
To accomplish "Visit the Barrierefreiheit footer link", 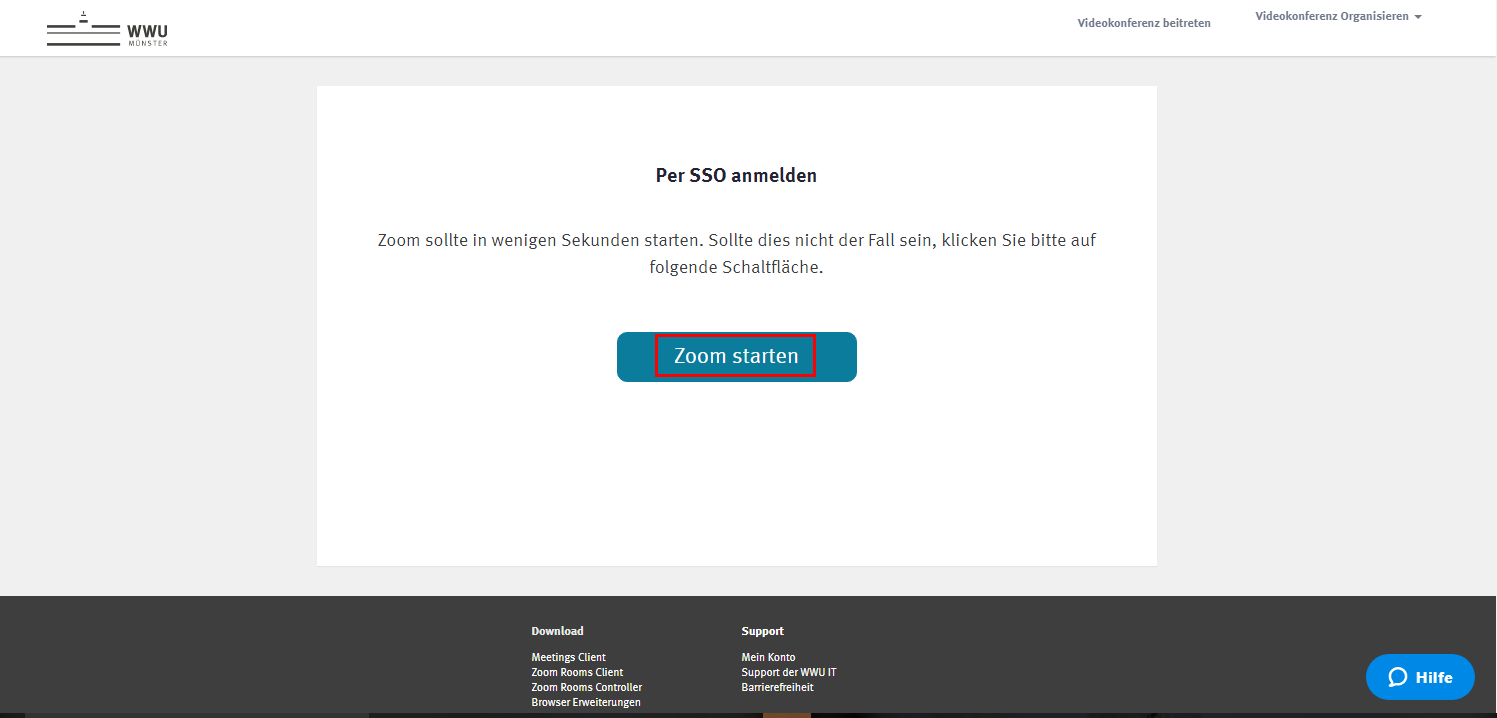I will pos(777,687).
